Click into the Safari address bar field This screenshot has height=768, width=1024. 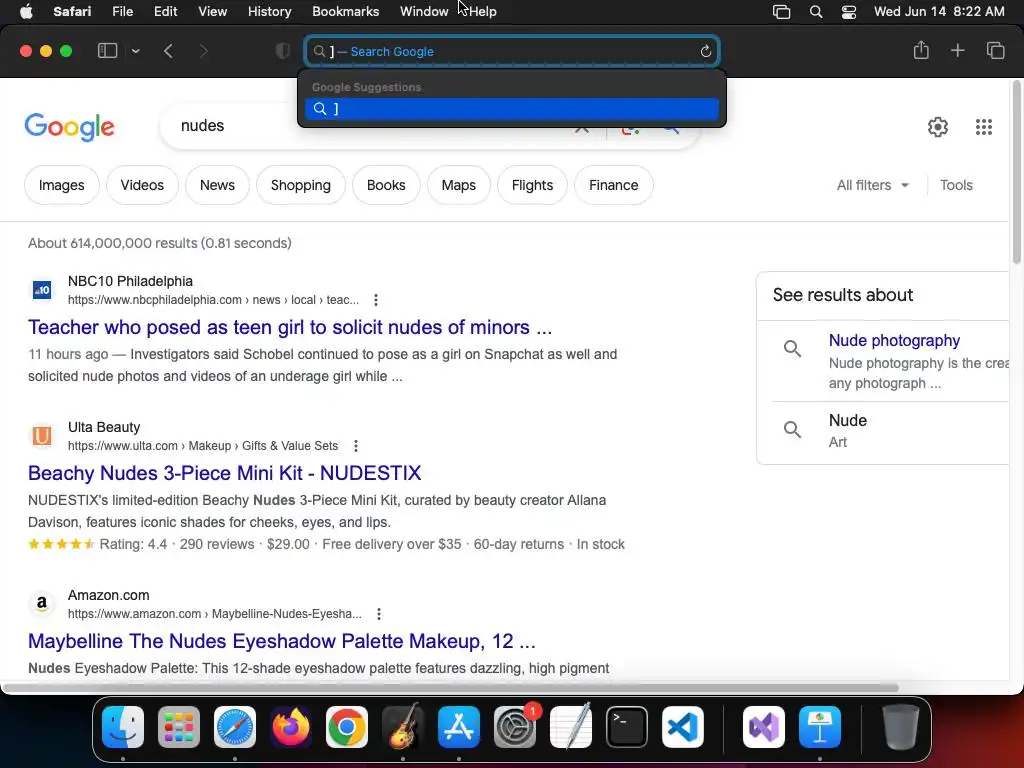pyautogui.click(x=511, y=52)
